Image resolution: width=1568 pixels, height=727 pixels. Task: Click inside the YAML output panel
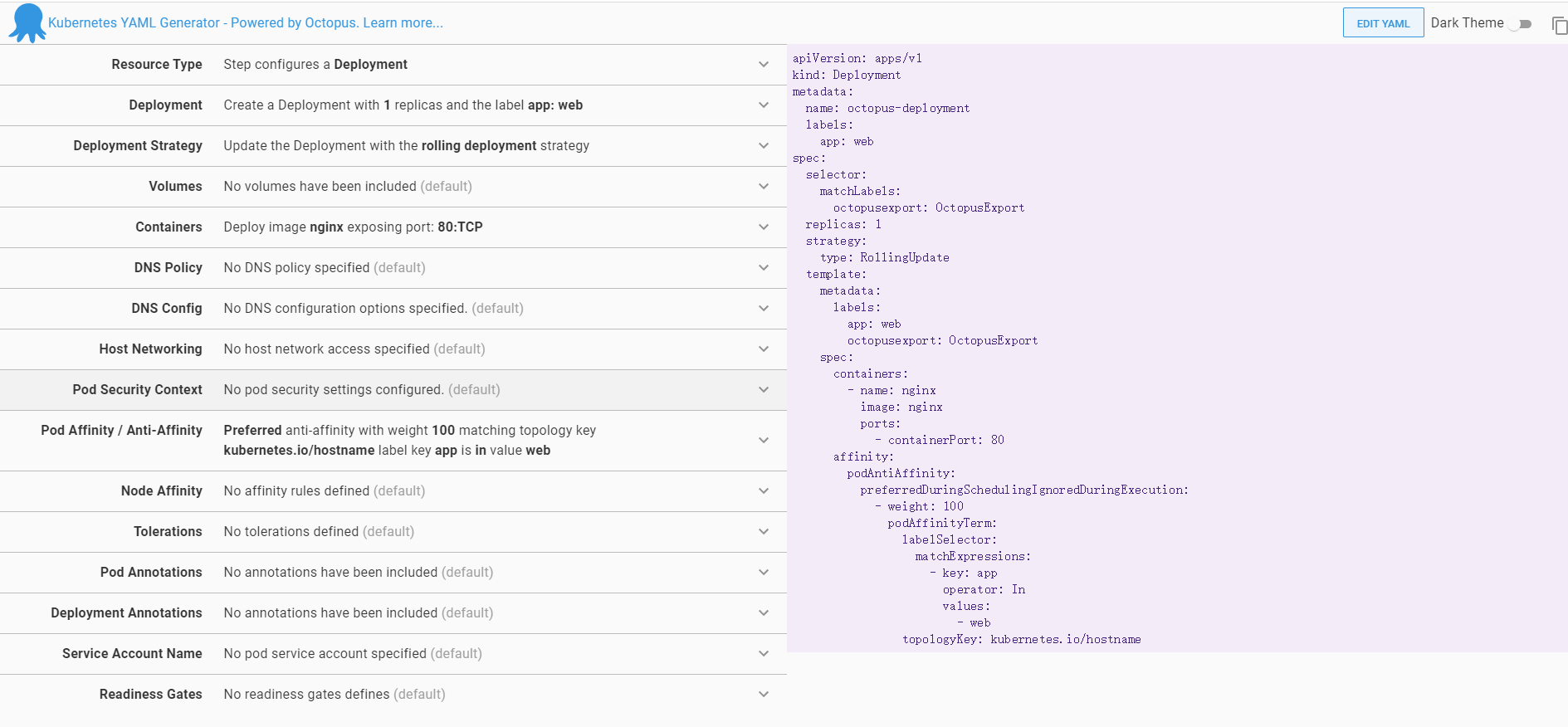coord(1245,332)
